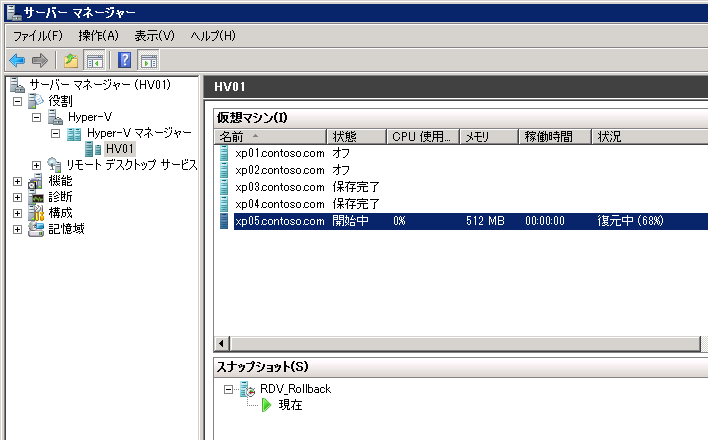
Task: Collapse the Hyper-V マネージャー node
Action: pyautogui.click(x=55, y=133)
